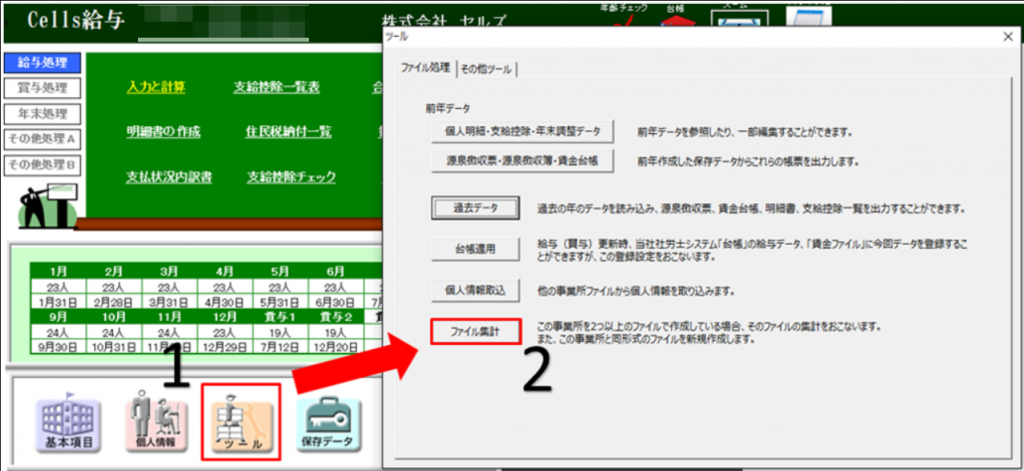Screen dimensions: 1024x471
Task: Click the 24人 cell under 9月
Action: [x=58, y=332]
